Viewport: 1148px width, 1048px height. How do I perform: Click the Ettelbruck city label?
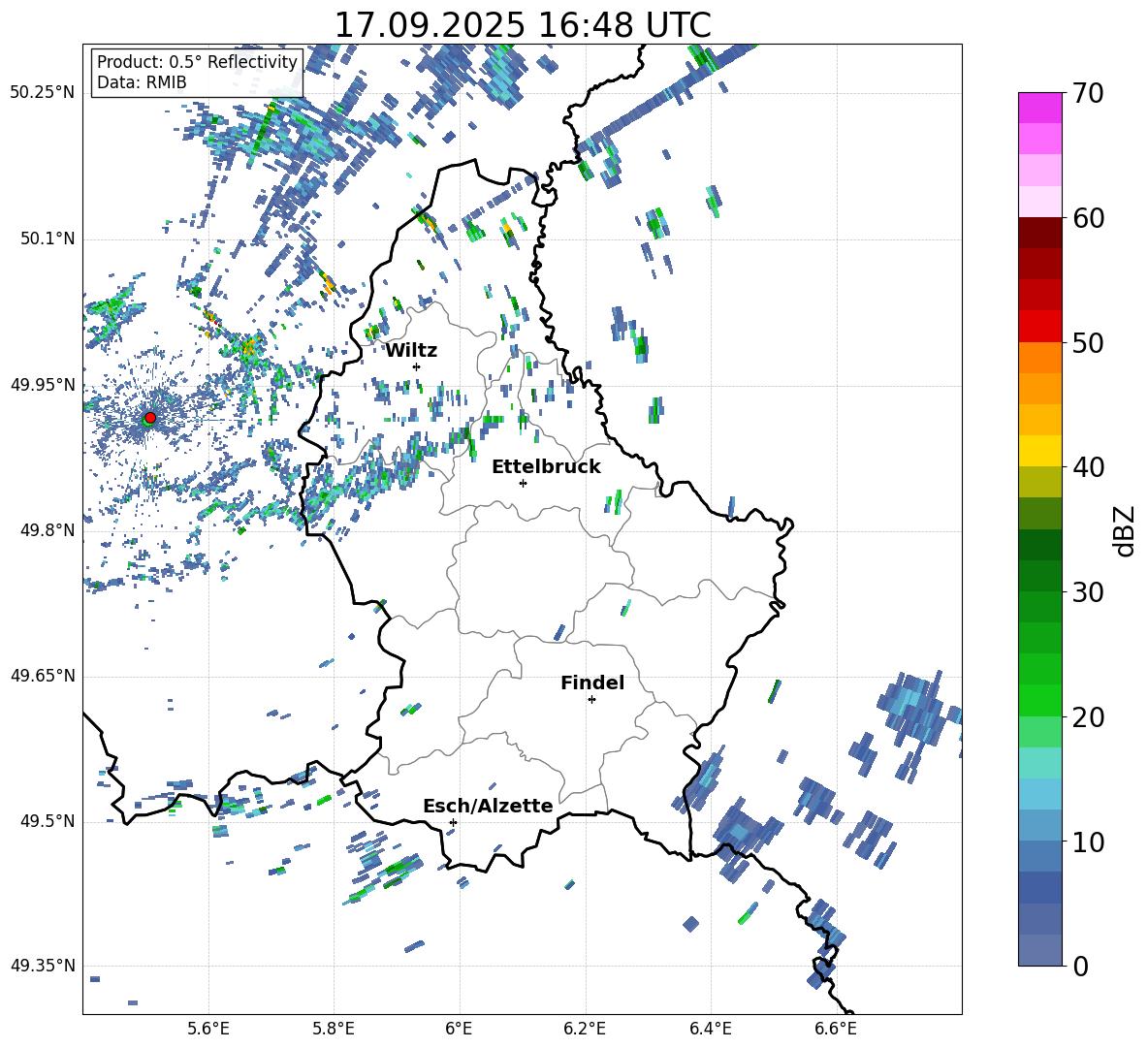546,467
